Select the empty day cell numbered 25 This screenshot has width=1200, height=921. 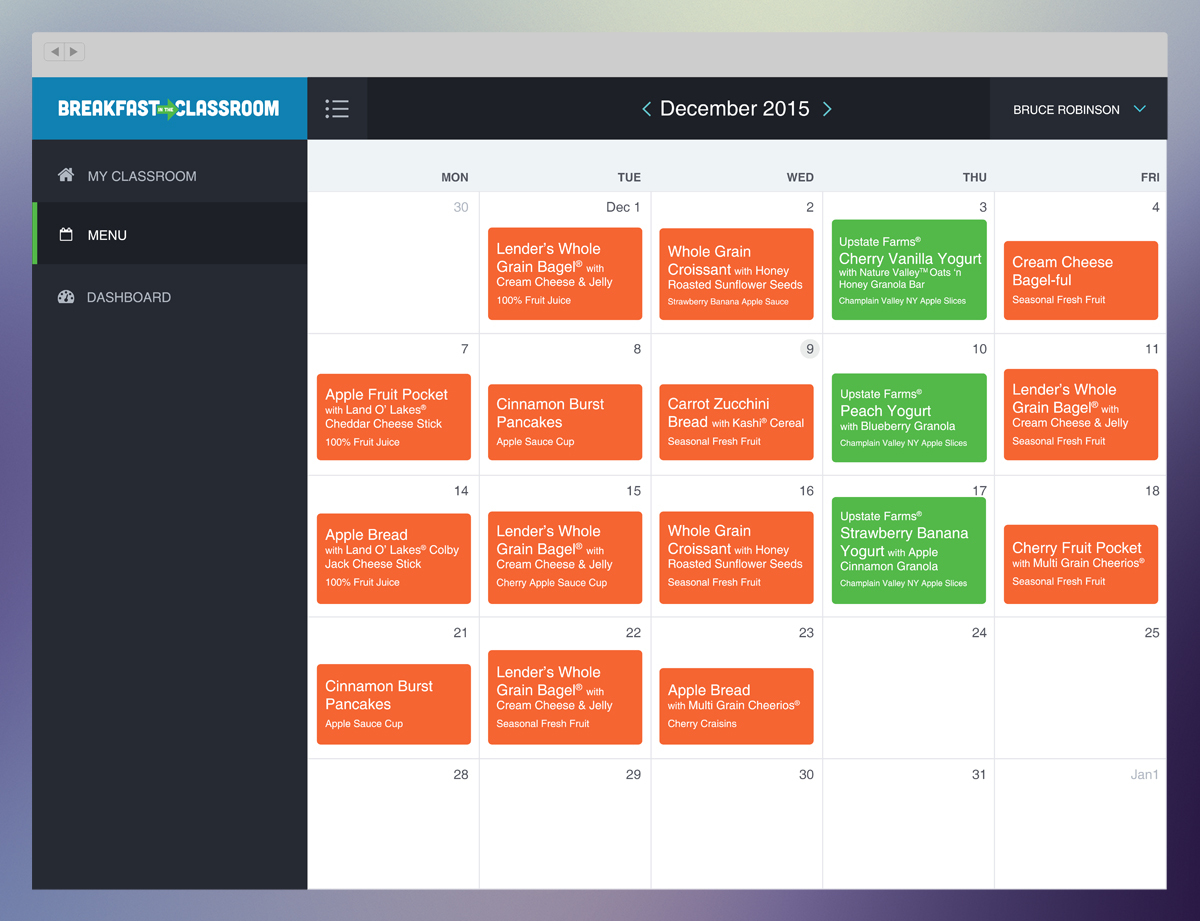(x=1081, y=688)
